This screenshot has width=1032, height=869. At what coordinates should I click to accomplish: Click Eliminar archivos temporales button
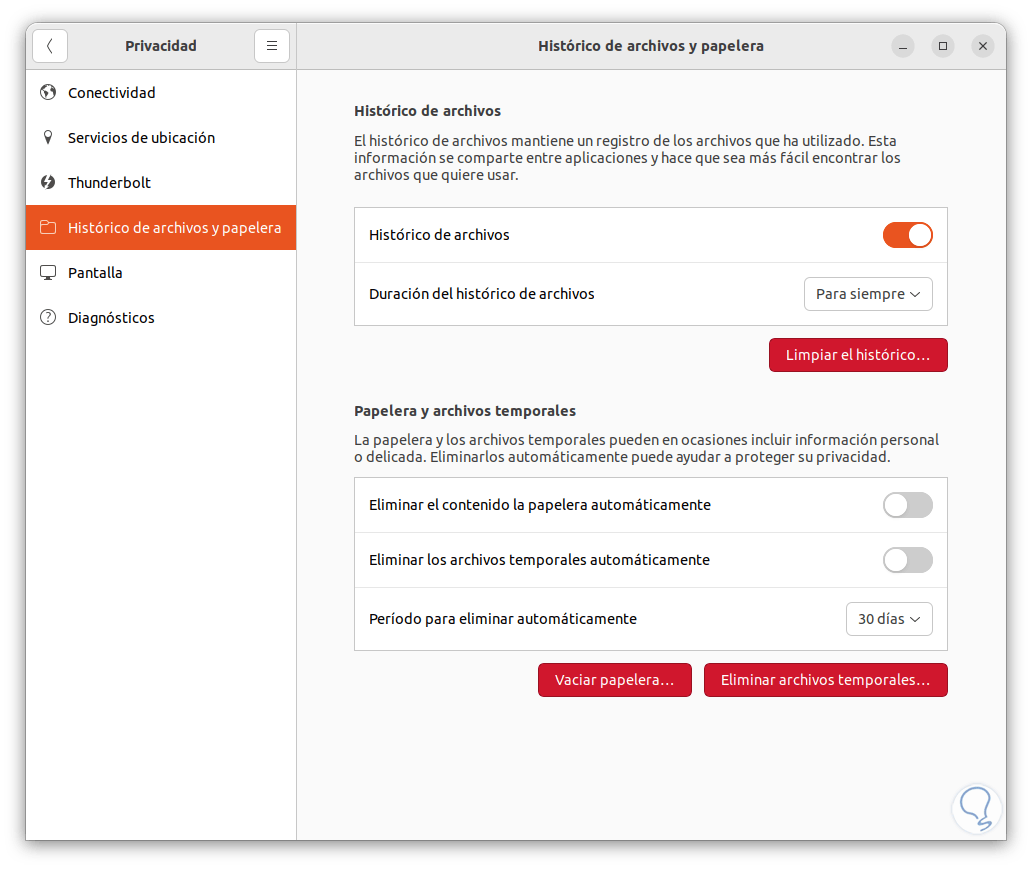click(825, 680)
